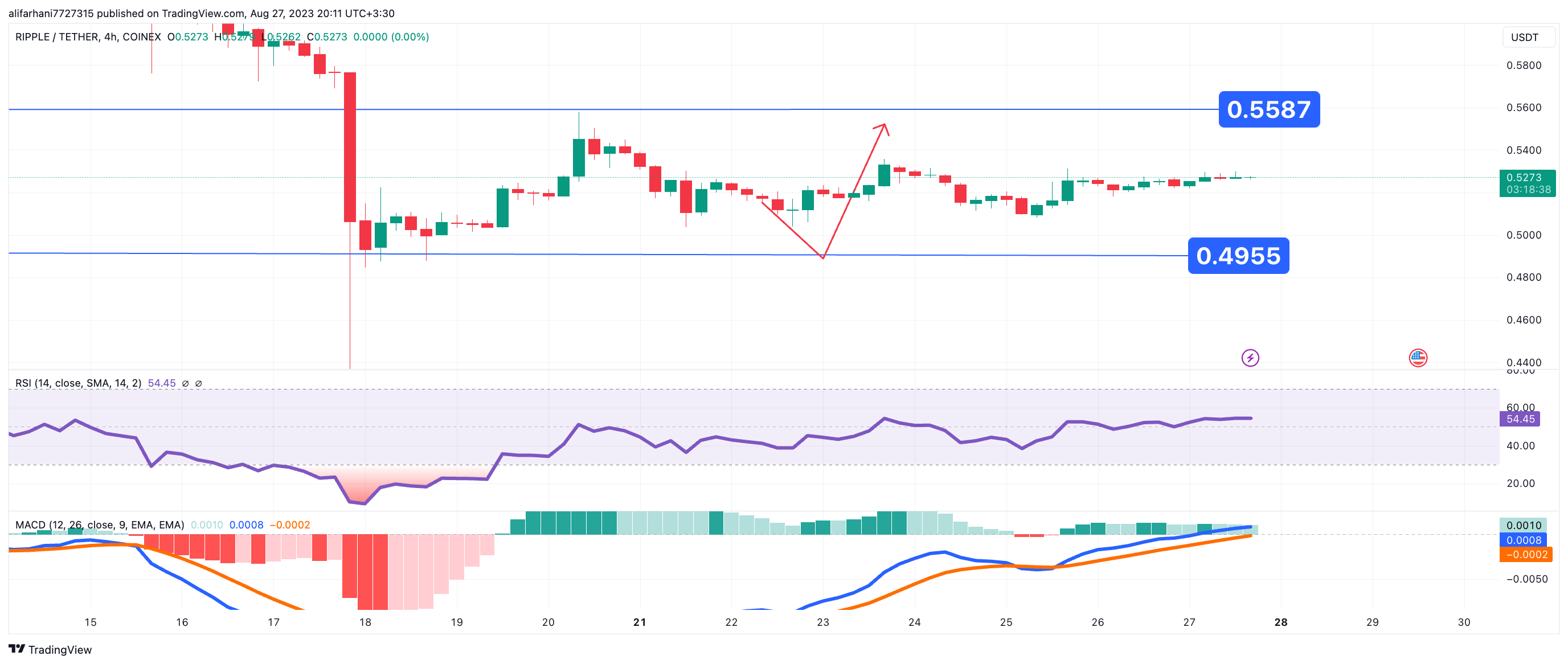The height and width of the screenshot is (664, 1568).
Task: Click the change value 0.0000 (0.00%)
Action: pyautogui.click(x=391, y=37)
